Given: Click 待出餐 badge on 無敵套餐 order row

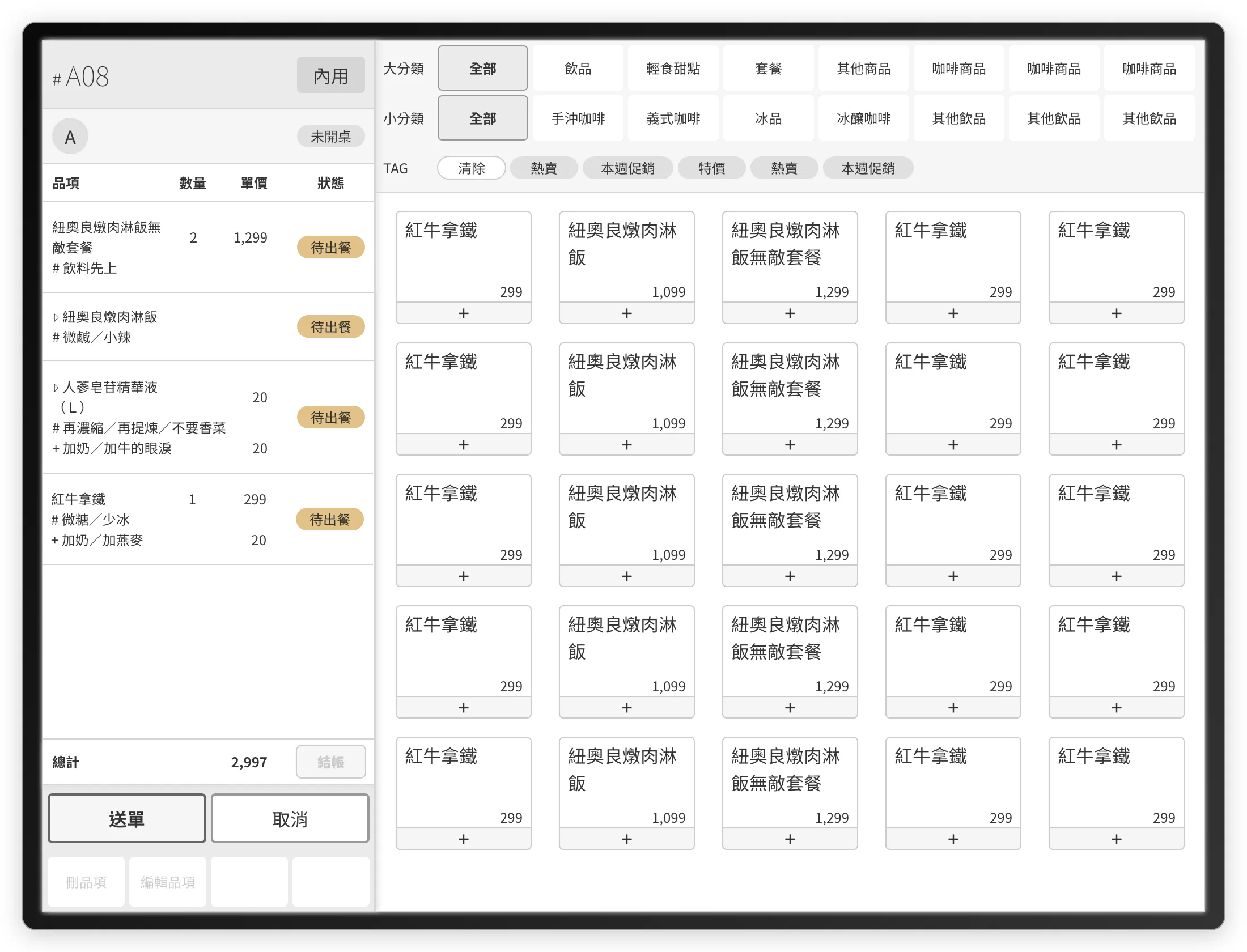Looking at the screenshot, I should [330, 248].
